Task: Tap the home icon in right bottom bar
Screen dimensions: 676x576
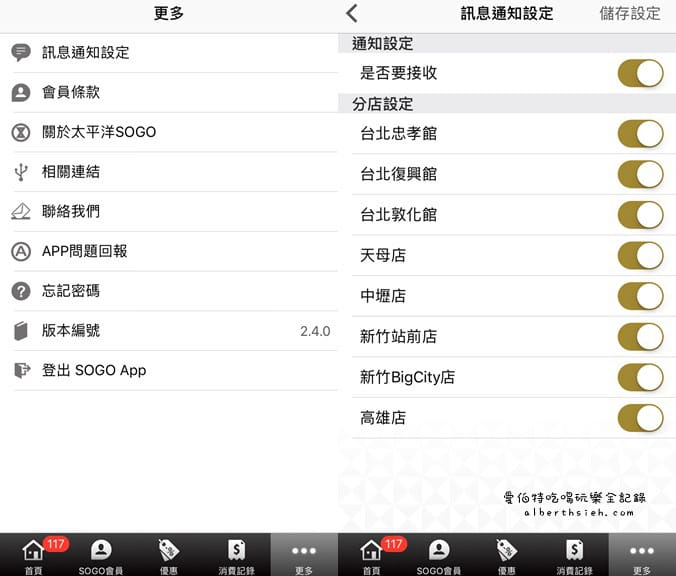Action: pyautogui.click(x=371, y=551)
